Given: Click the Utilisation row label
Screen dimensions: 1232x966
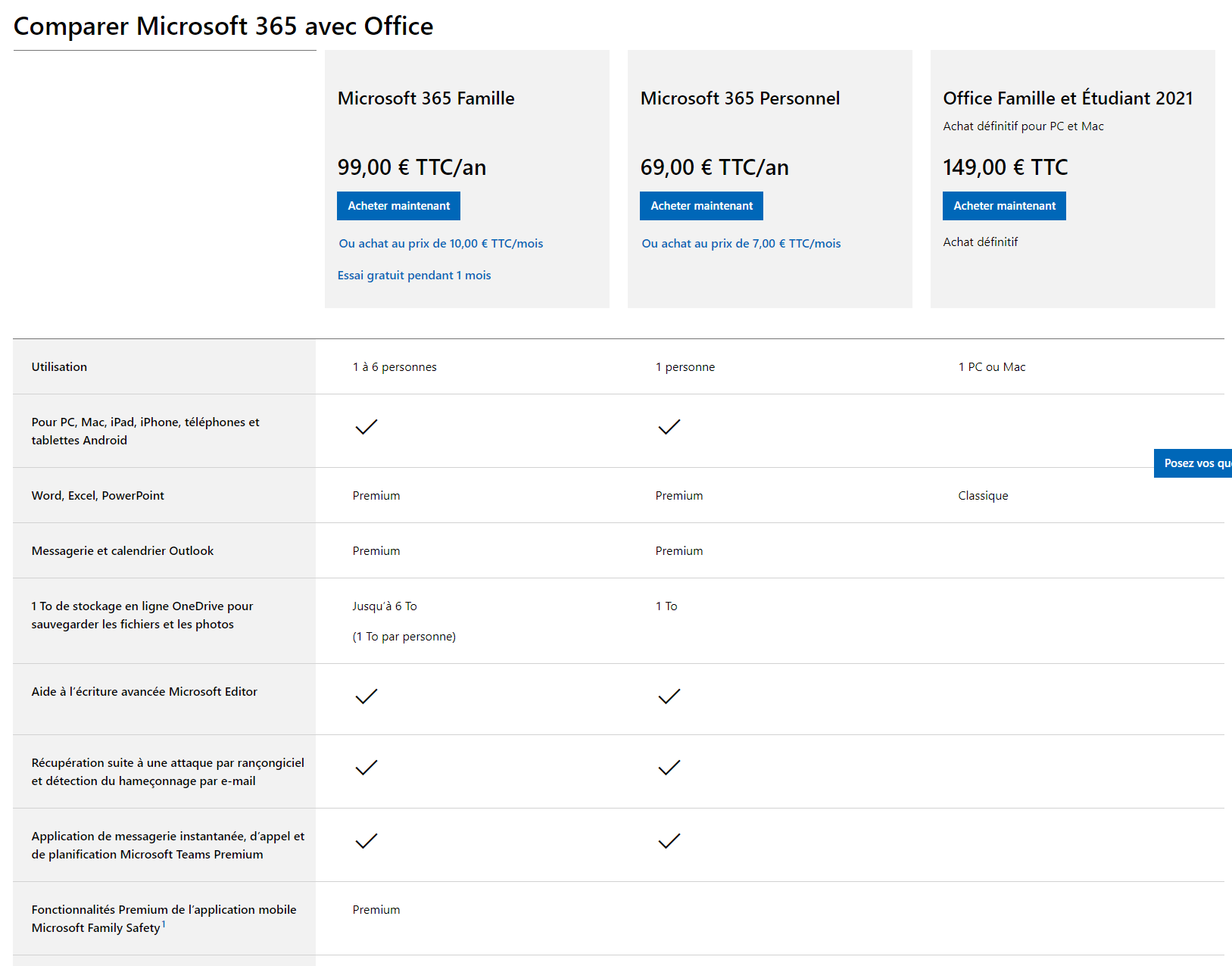Looking at the screenshot, I should pos(59,367).
